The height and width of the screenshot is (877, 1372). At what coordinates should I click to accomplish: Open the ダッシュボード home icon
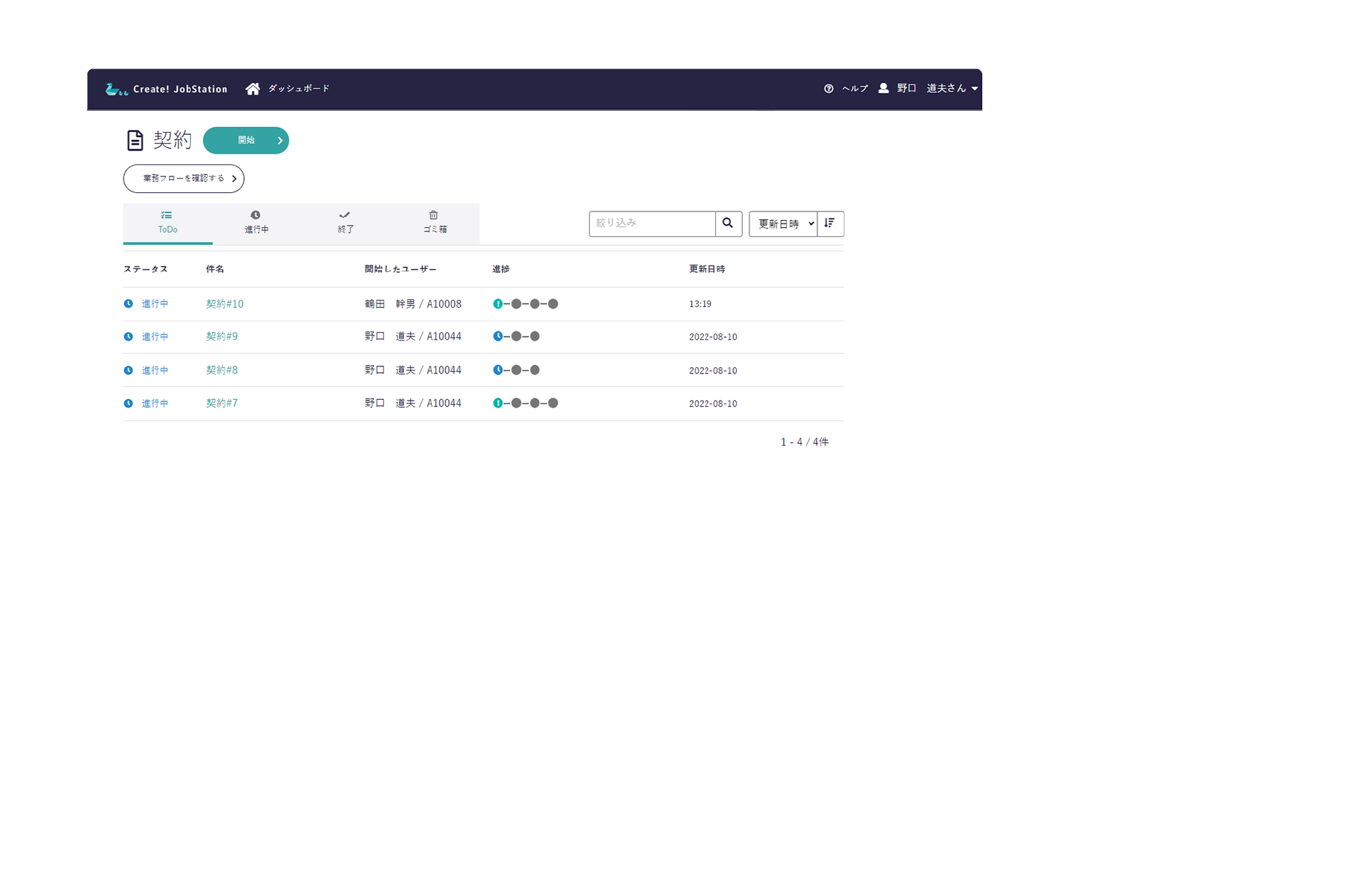point(253,89)
